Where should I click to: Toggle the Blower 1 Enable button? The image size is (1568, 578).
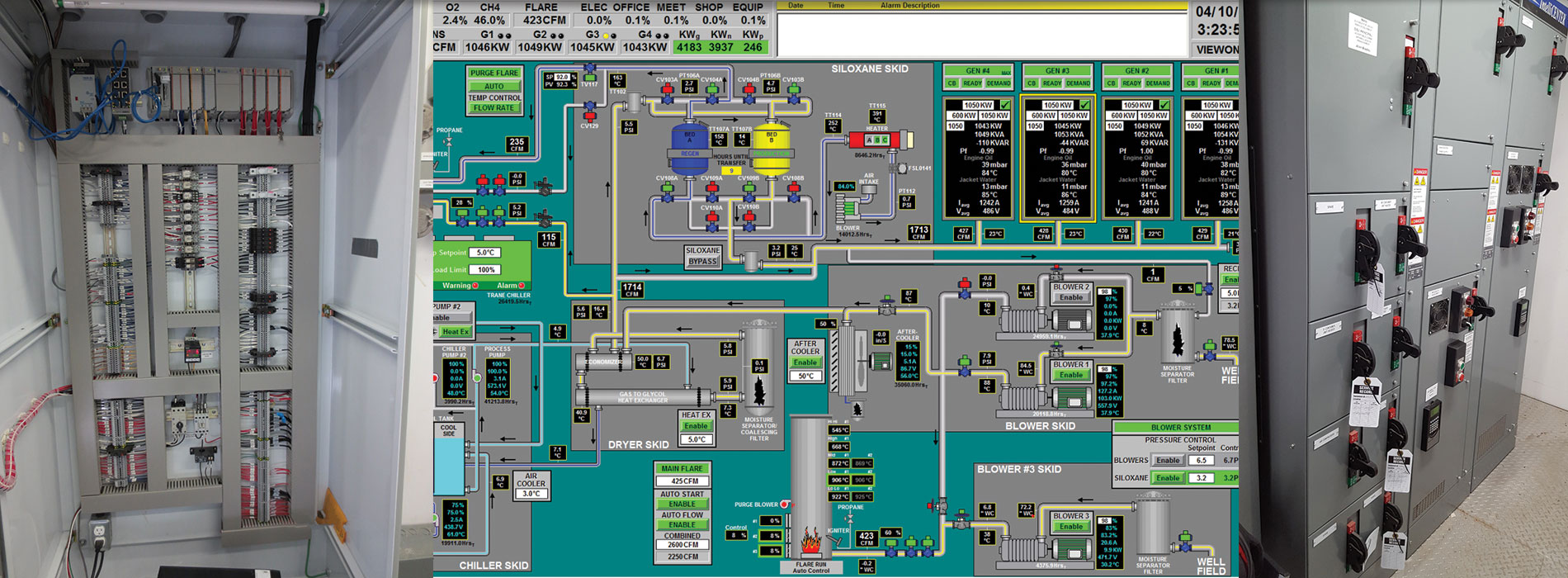click(x=1071, y=375)
